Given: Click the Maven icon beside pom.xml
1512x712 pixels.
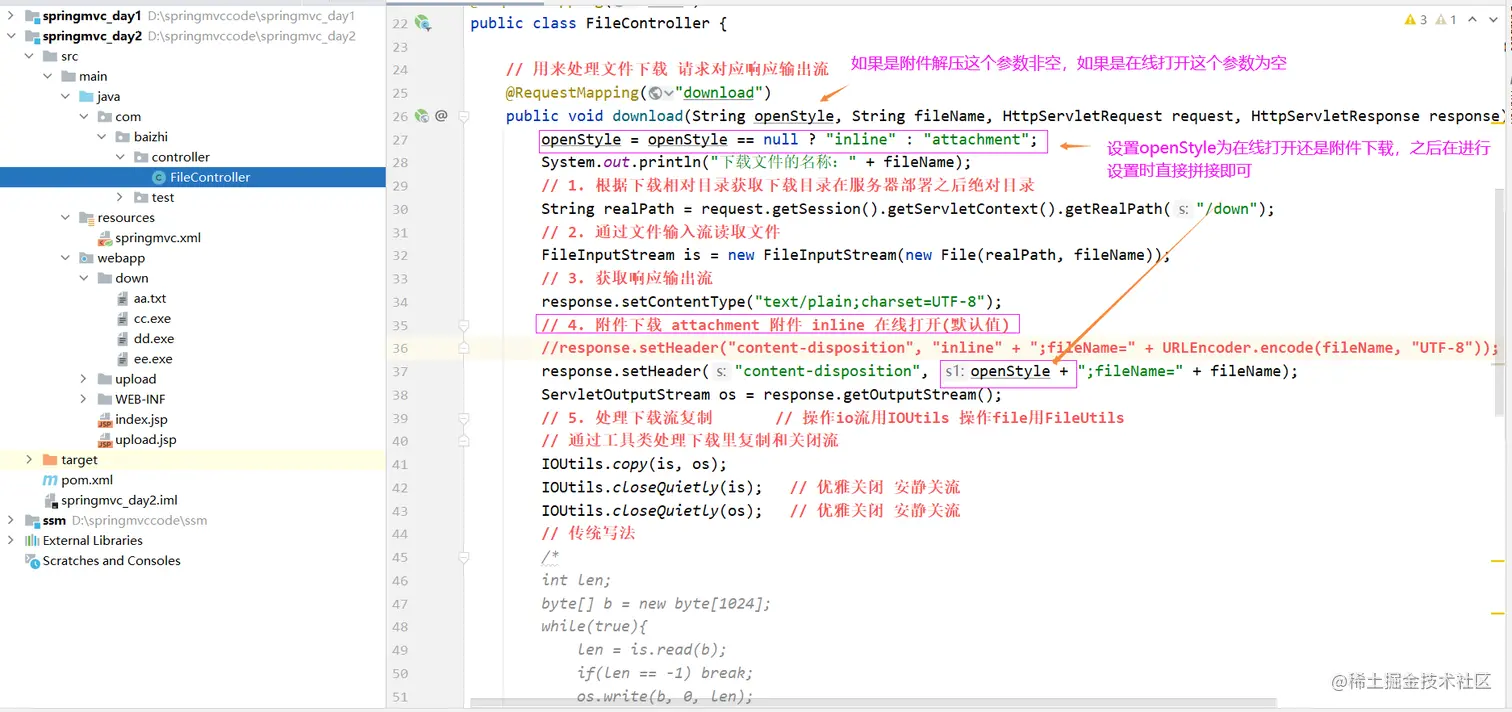Looking at the screenshot, I should point(51,480).
